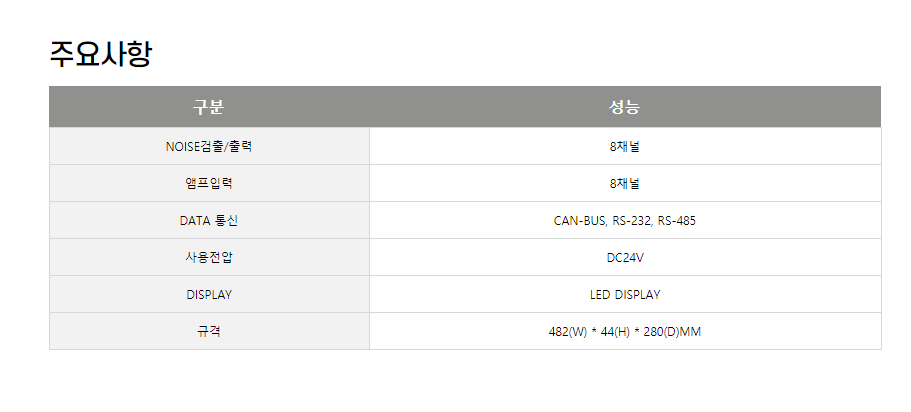Click the DISPLAY row label
Screen dimensions: 911x412
coord(209,295)
